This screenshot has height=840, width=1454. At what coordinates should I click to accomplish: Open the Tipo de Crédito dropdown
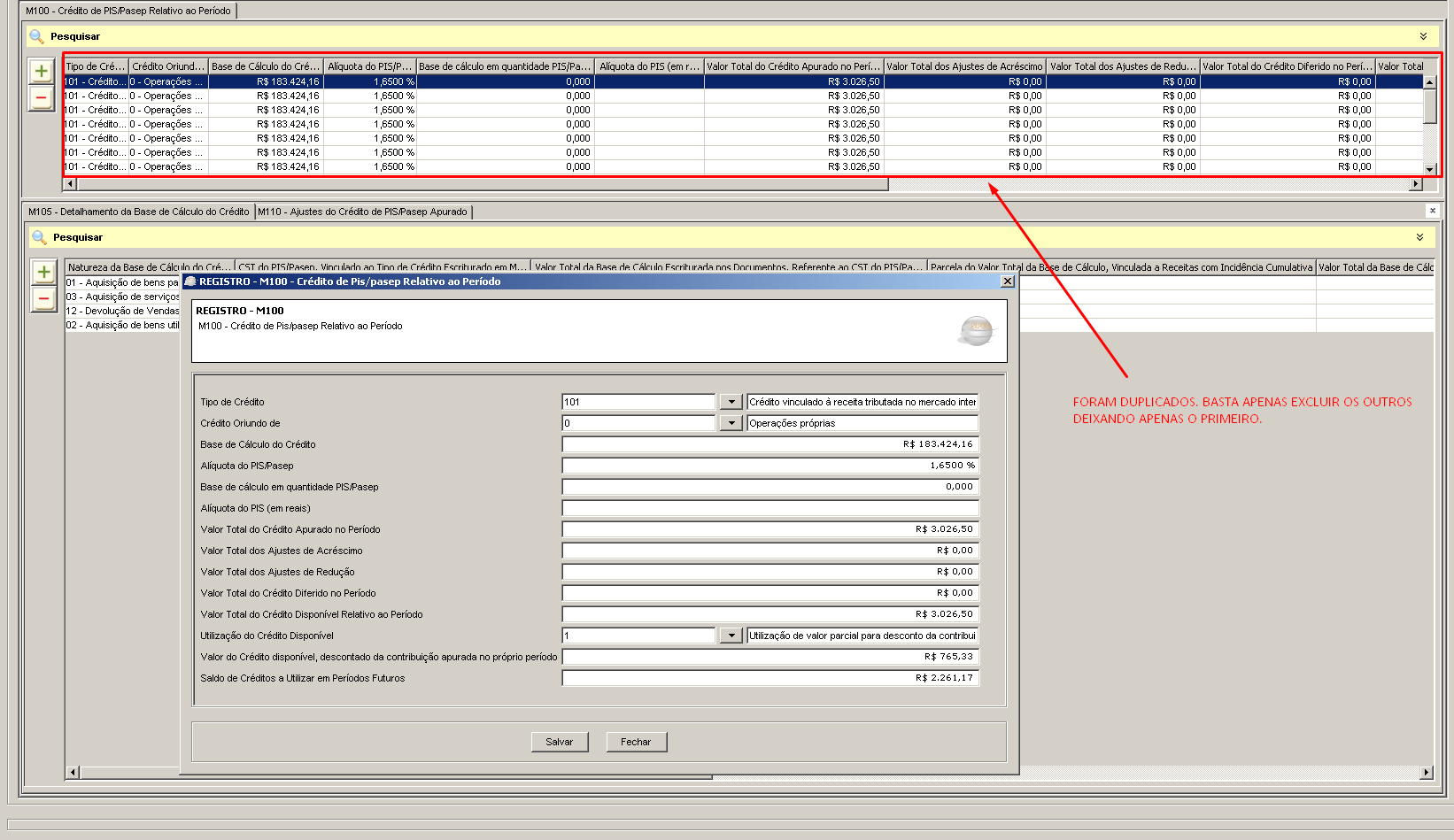tap(731, 402)
